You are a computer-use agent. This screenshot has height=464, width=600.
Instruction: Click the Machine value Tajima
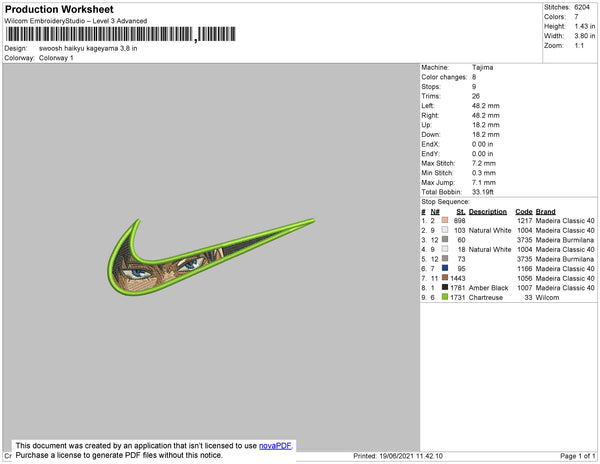pyautogui.click(x=482, y=67)
